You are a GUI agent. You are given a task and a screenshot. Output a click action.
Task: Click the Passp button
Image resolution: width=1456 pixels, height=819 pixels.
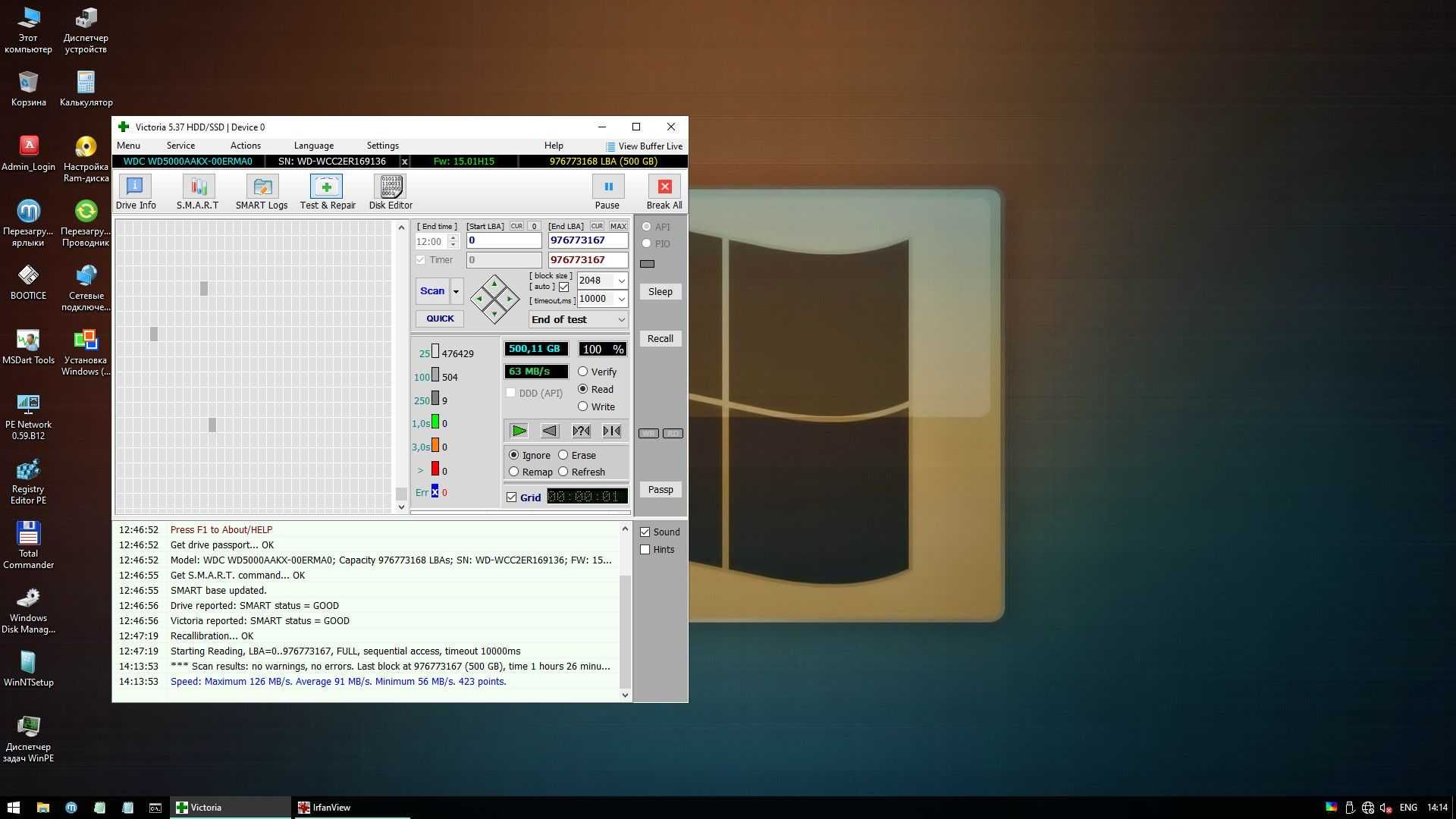point(661,490)
